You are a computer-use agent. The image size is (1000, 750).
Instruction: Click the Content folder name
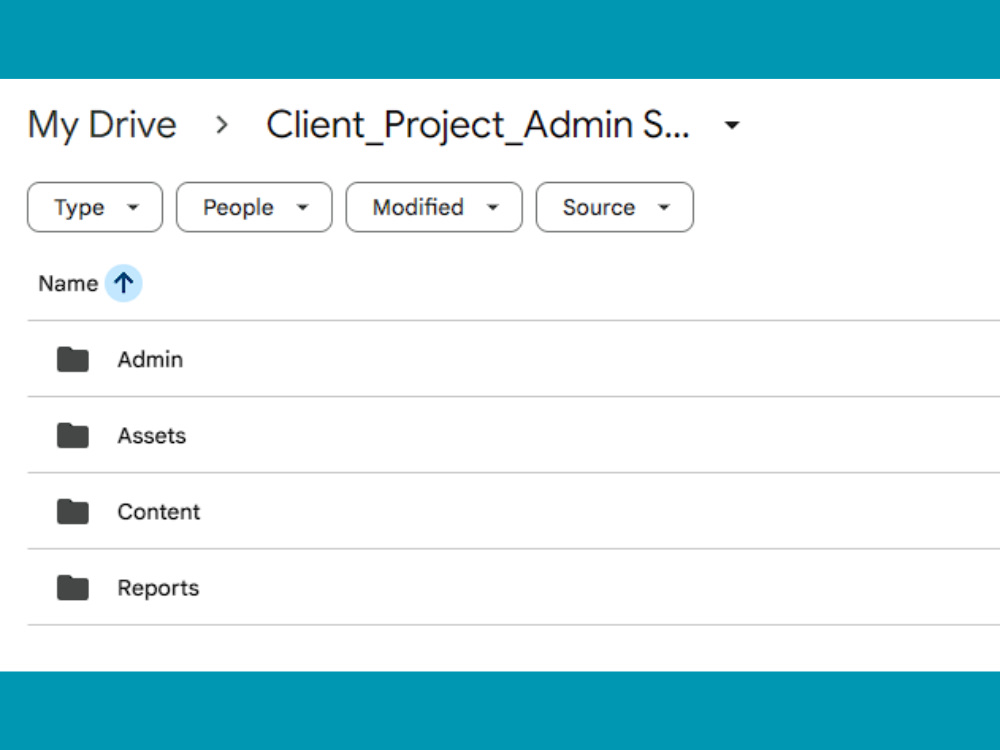(159, 511)
